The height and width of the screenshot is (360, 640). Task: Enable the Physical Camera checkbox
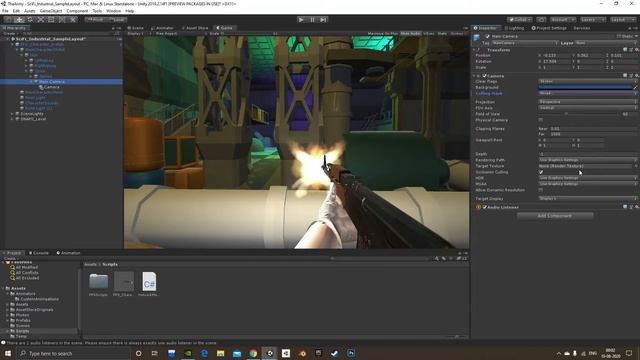click(541, 120)
